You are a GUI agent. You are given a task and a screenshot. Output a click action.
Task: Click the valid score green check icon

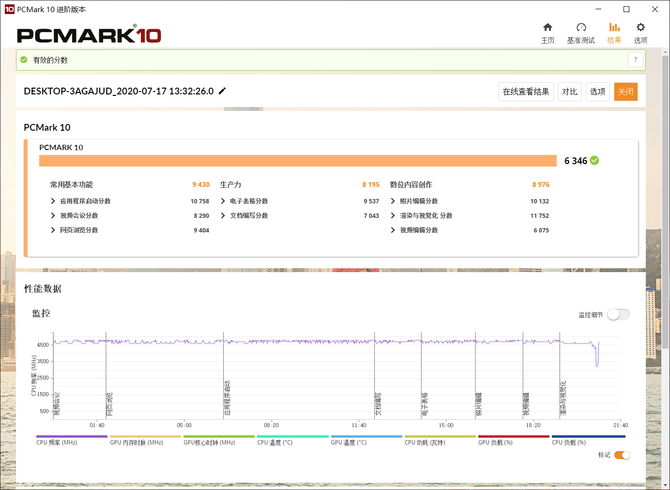pos(24,60)
